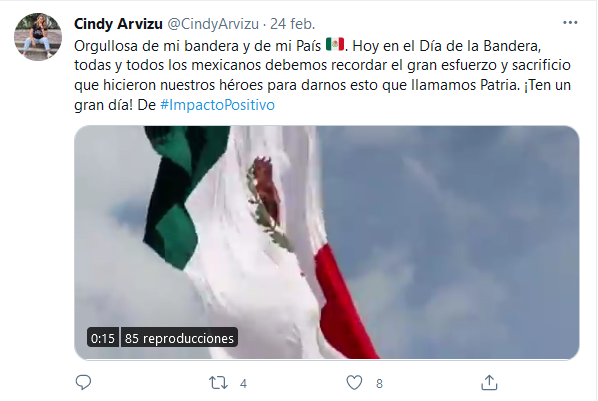598x401 pixels.
Task: Click the Mexican flag emoji in the tweet
Action: pos(335,44)
